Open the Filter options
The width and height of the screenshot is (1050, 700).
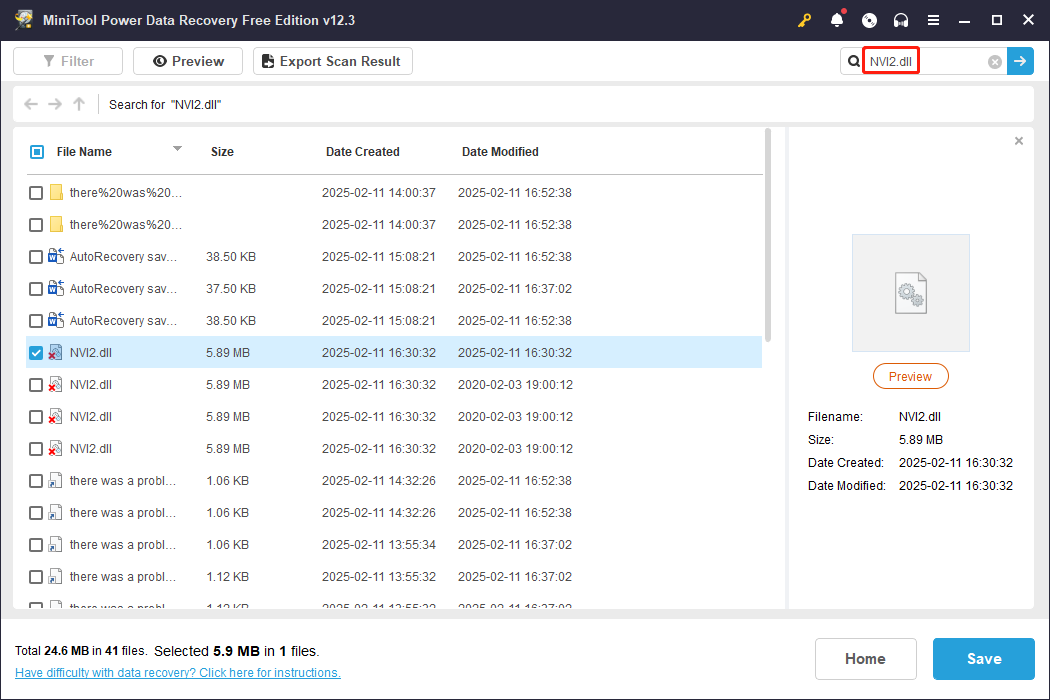click(x=68, y=62)
